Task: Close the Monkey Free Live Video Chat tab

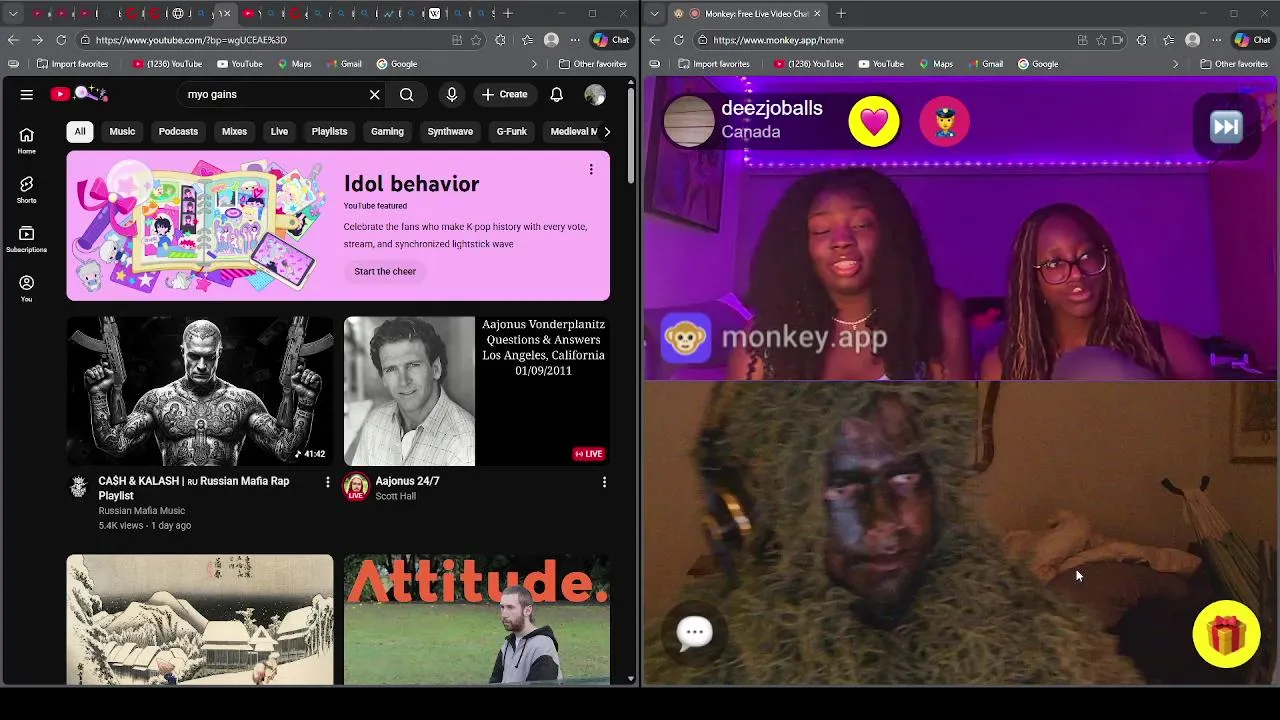Action: (818, 14)
